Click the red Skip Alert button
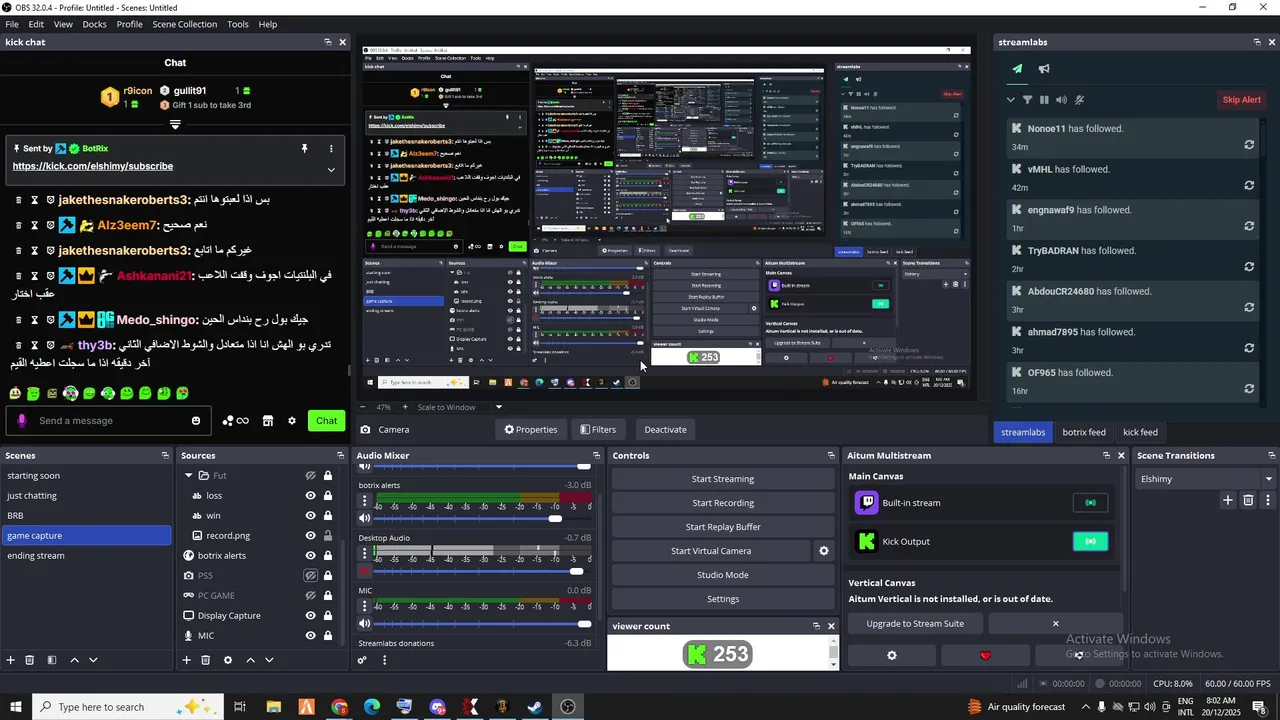Viewport: 1280px width, 720px height. pyautogui.click(x=1241, y=100)
